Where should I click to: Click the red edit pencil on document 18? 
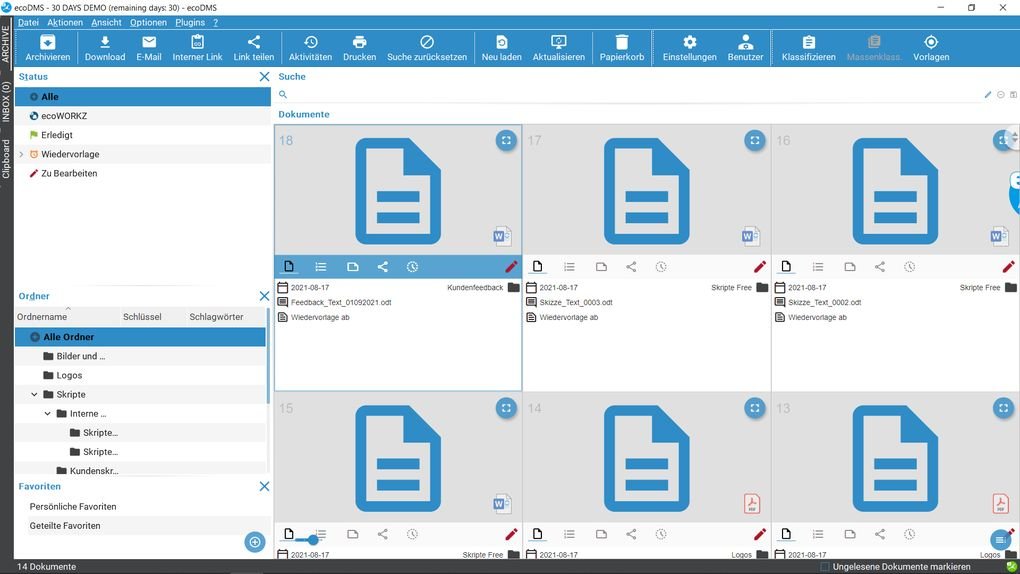(x=511, y=267)
